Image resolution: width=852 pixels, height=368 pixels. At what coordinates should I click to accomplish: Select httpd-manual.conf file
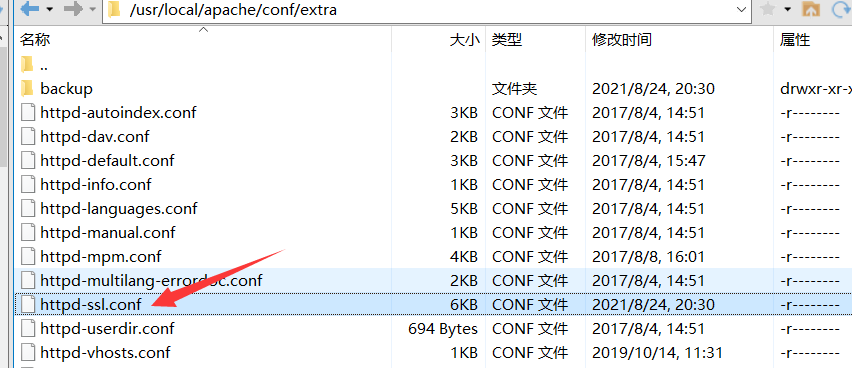click(x=108, y=233)
